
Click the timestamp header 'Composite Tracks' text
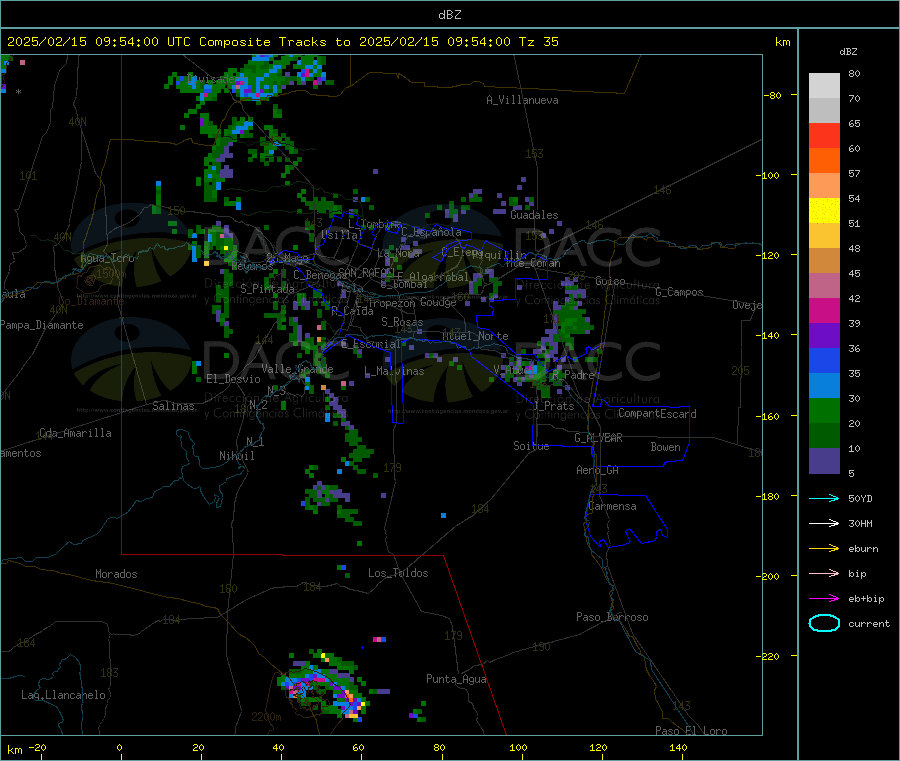click(262, 42)
